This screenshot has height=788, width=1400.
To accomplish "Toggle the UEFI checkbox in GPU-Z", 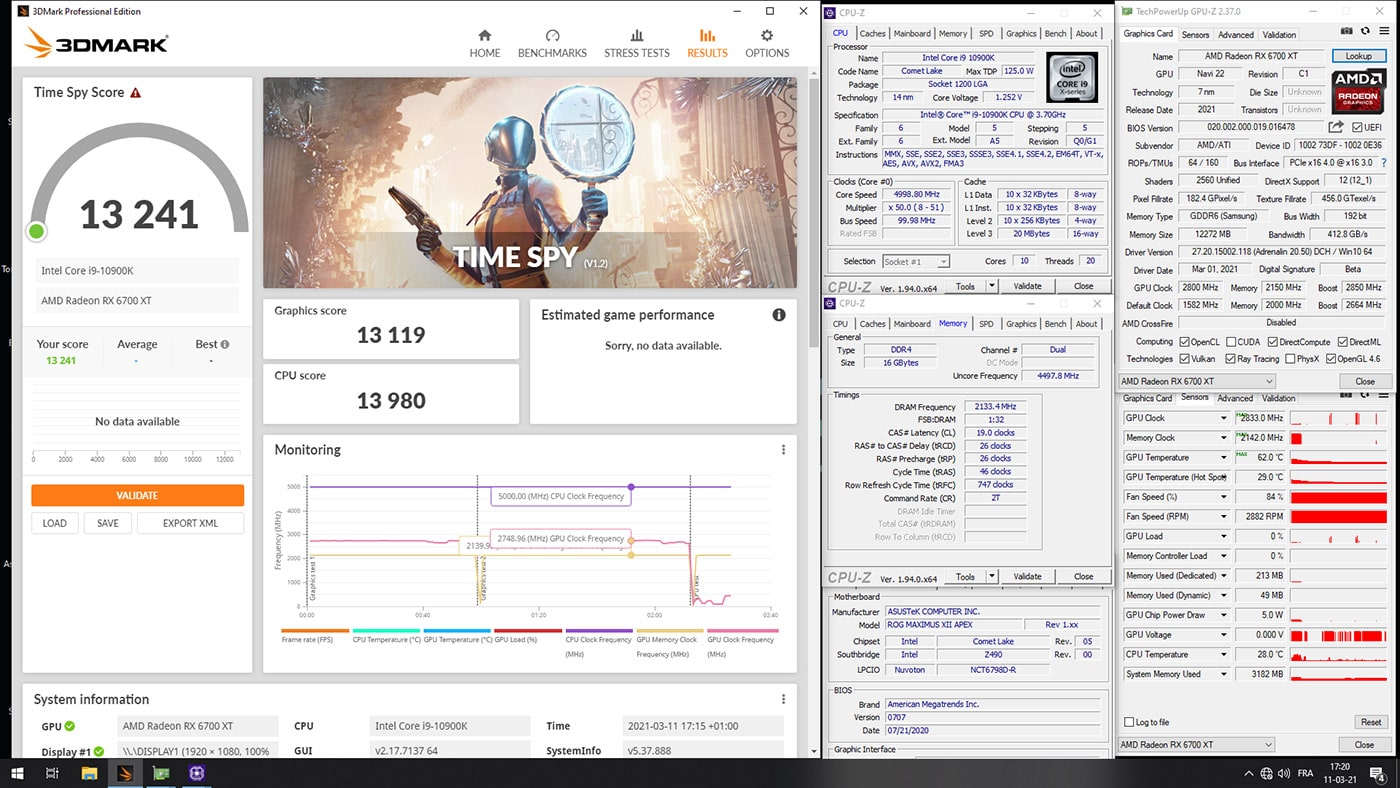I will click(x=1357, y=128).
